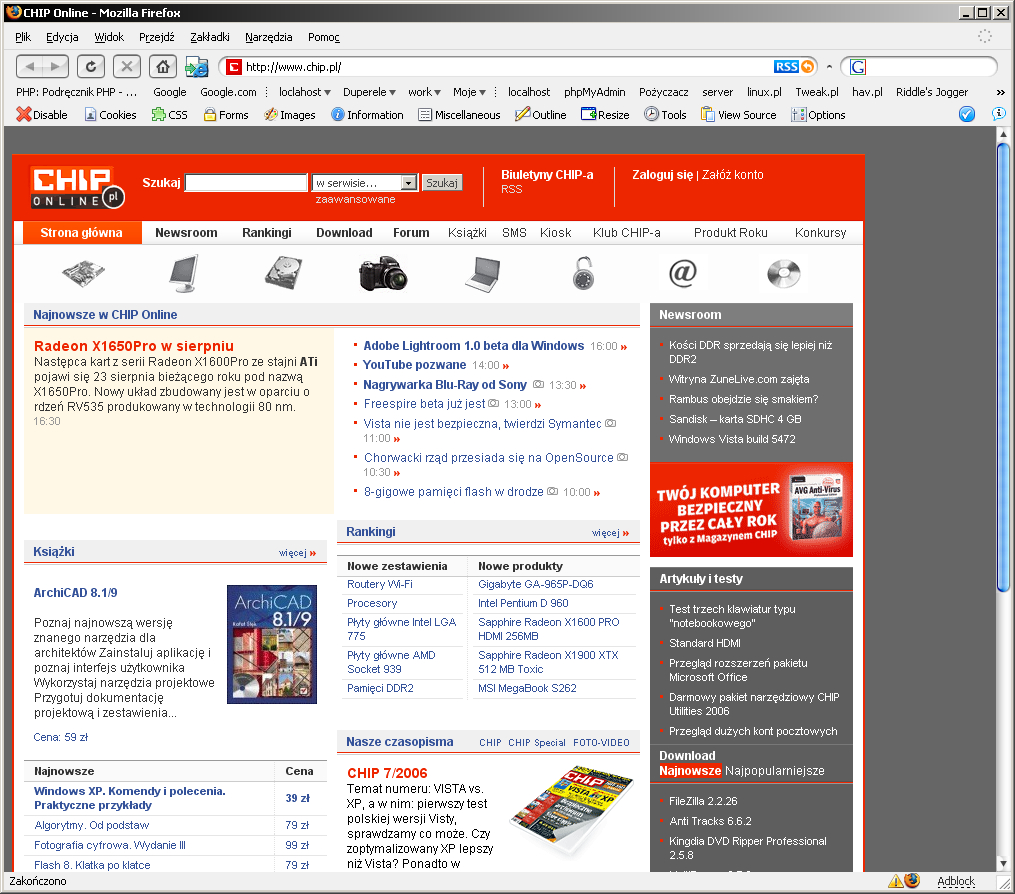1015x894 pixels.
Task: Open the Routery Wi-Fi ranking link
Action: click(x=380, y=584)
